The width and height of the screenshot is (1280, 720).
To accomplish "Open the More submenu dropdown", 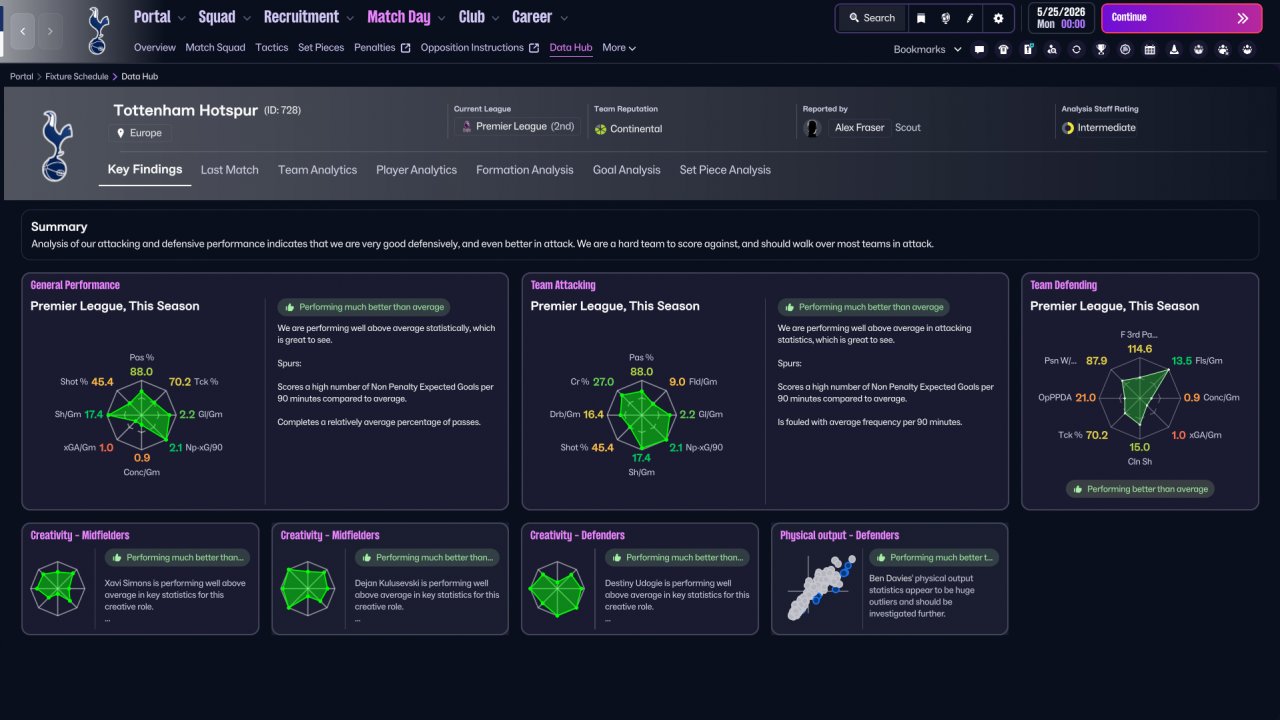I will click(x=619, y=48).
